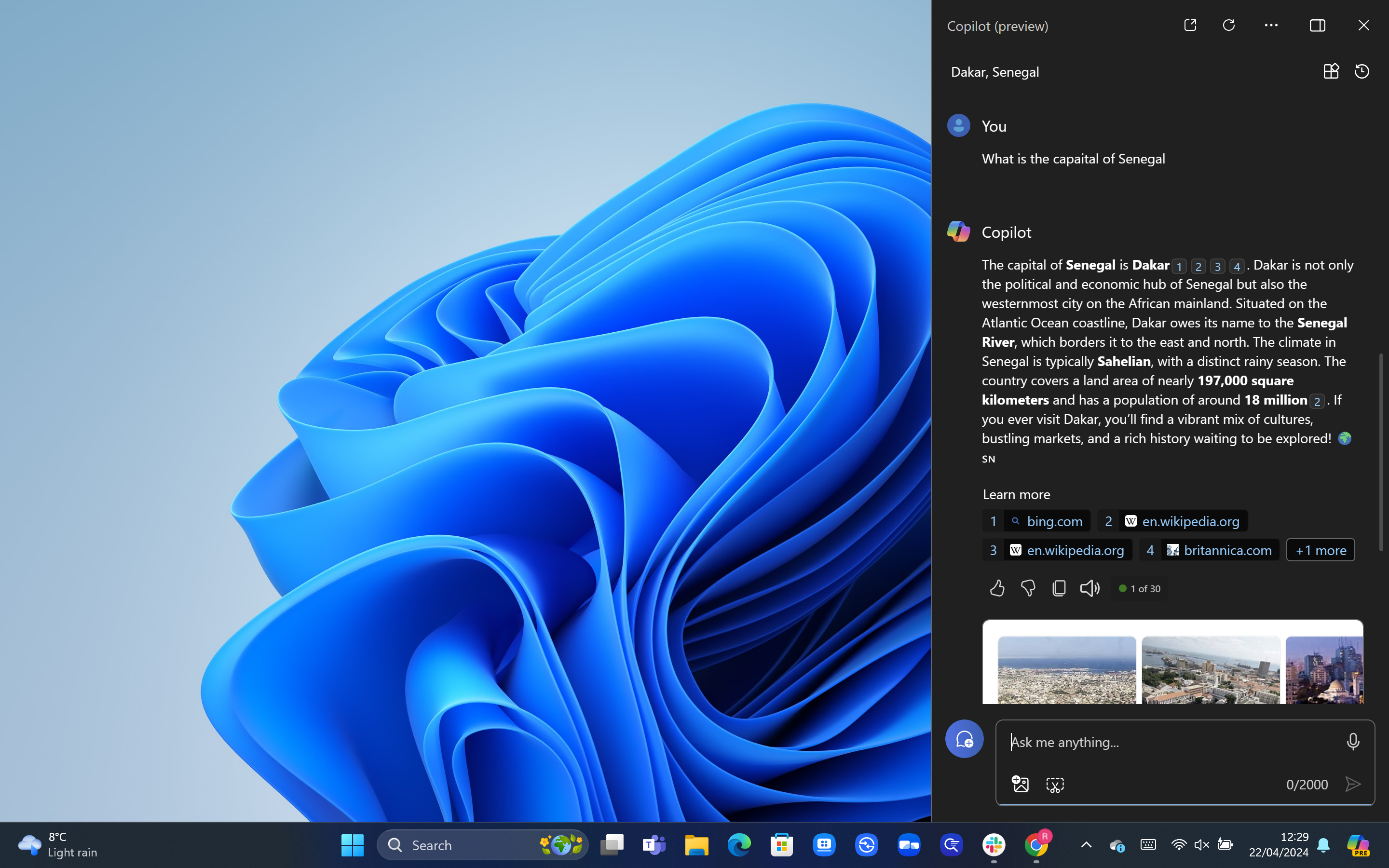
Task: Open source 2 en.wikipedia.org link
Action: pyautogui.click(x=1172, y=521)
